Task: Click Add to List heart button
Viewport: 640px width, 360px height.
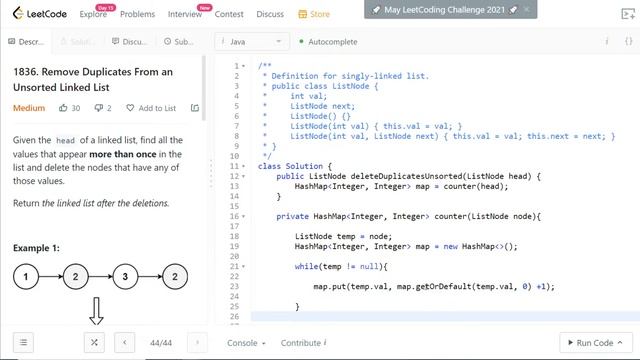Action: click(151, 108)
